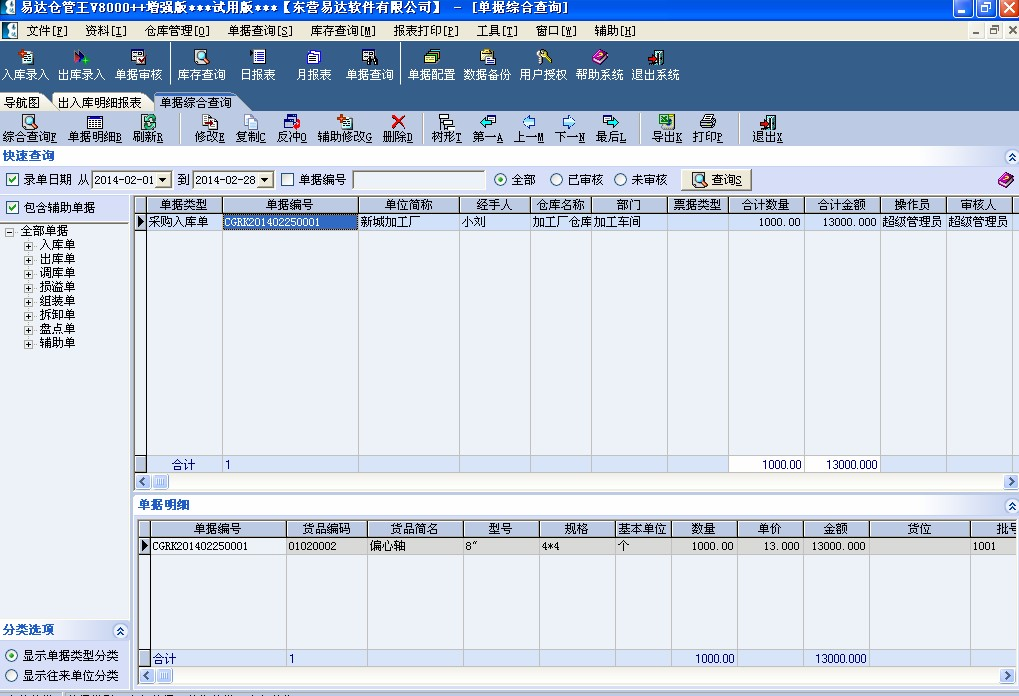Switch to the 出入库明细报表 tab
The height and width of the screenshot is (696, 1019).
pyautogui.click(x=99, y=102)
